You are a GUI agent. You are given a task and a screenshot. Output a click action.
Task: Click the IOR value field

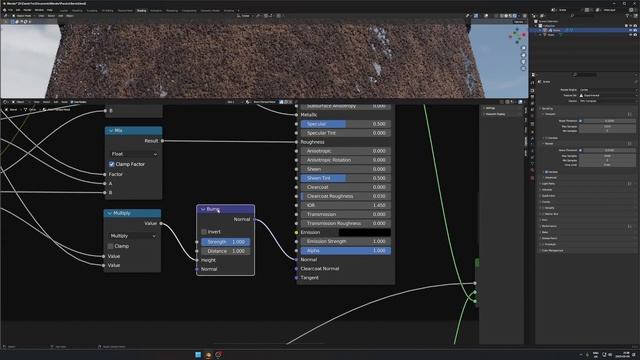[346, 205]
